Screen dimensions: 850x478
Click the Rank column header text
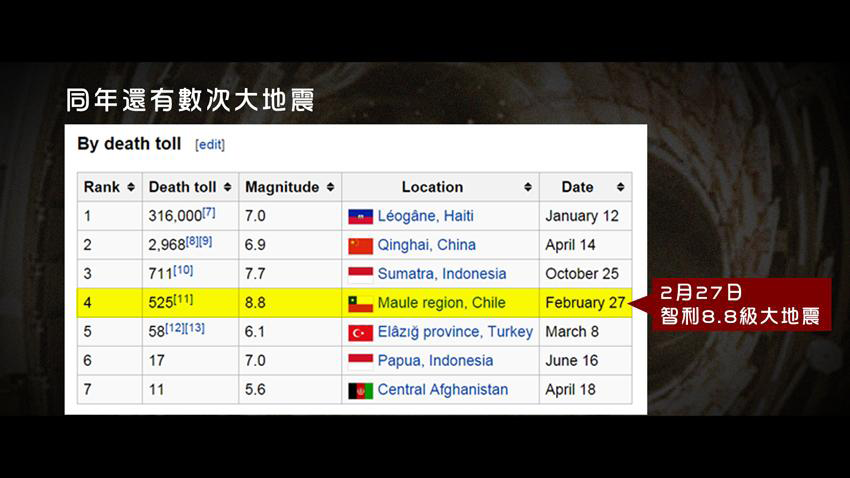[x=101, y=187]
